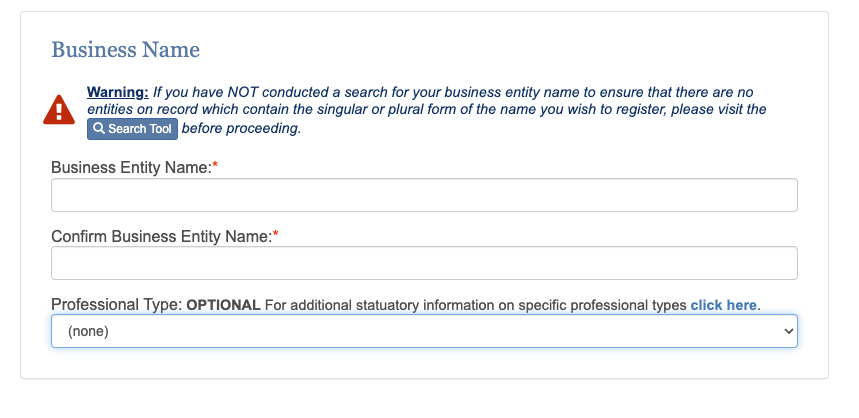
Task: Click the "before proceeding." italic text
Action: pyautogui.click(x=242, y=129)
